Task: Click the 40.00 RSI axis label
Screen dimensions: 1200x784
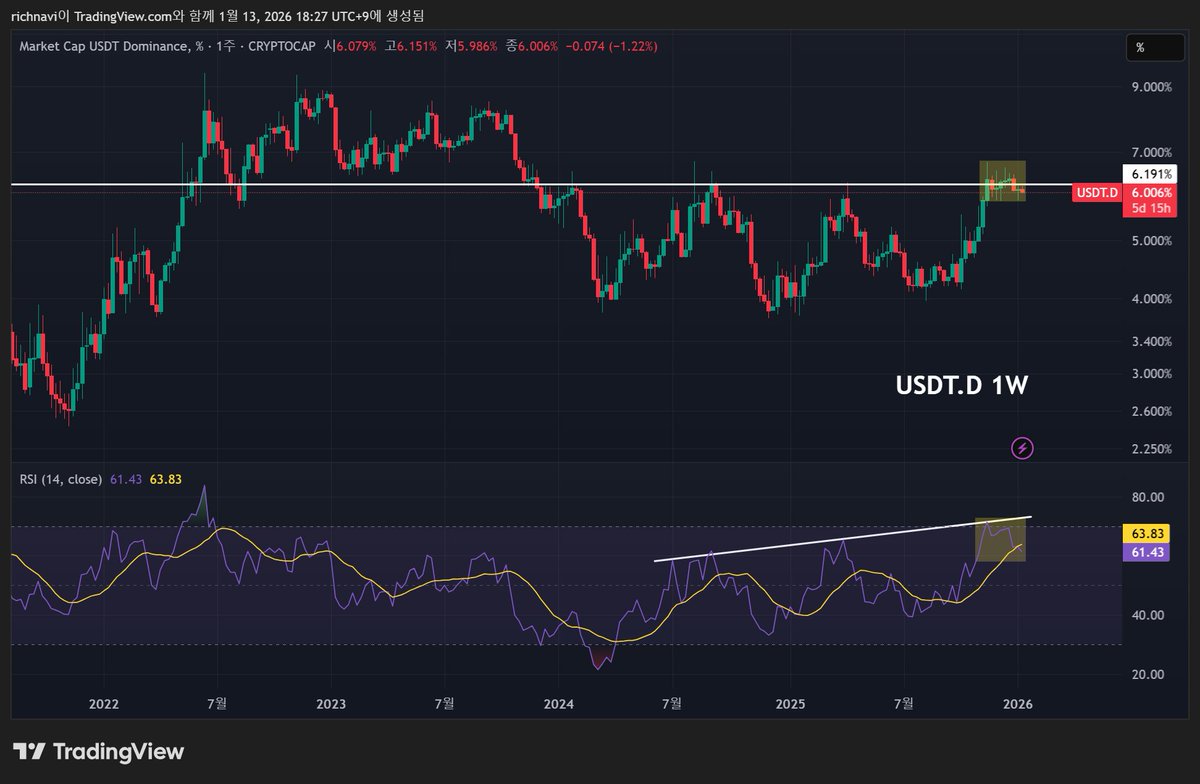Action: [1147, 615]
